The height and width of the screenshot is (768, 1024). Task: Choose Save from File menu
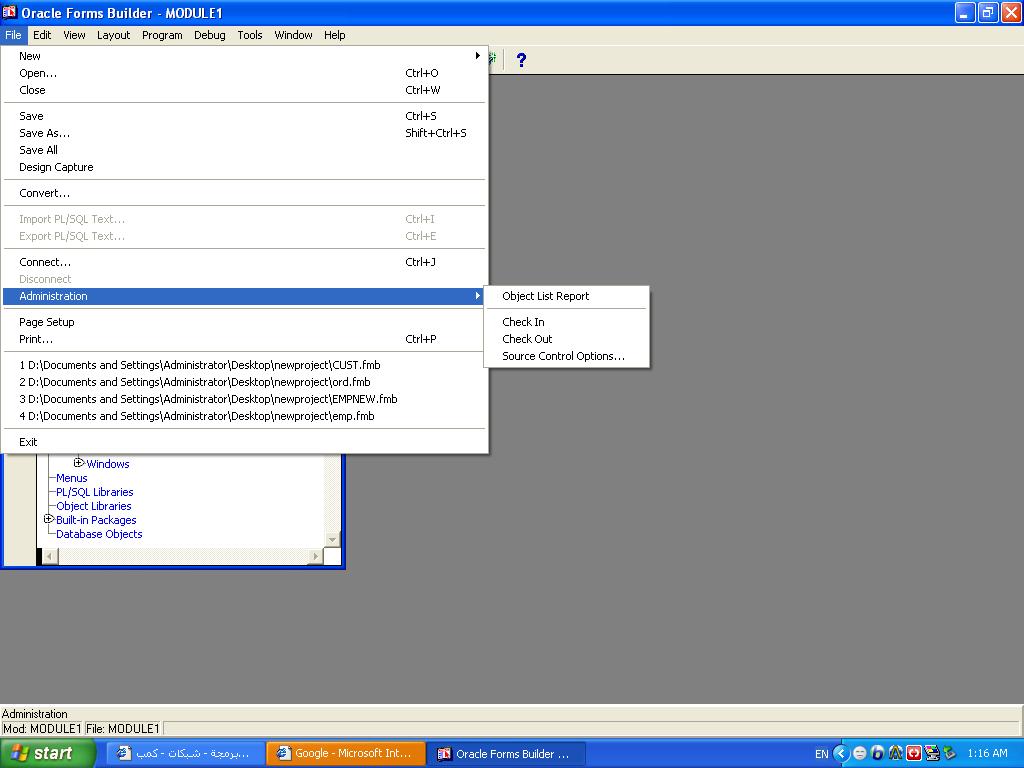click(x=245, y=116)
